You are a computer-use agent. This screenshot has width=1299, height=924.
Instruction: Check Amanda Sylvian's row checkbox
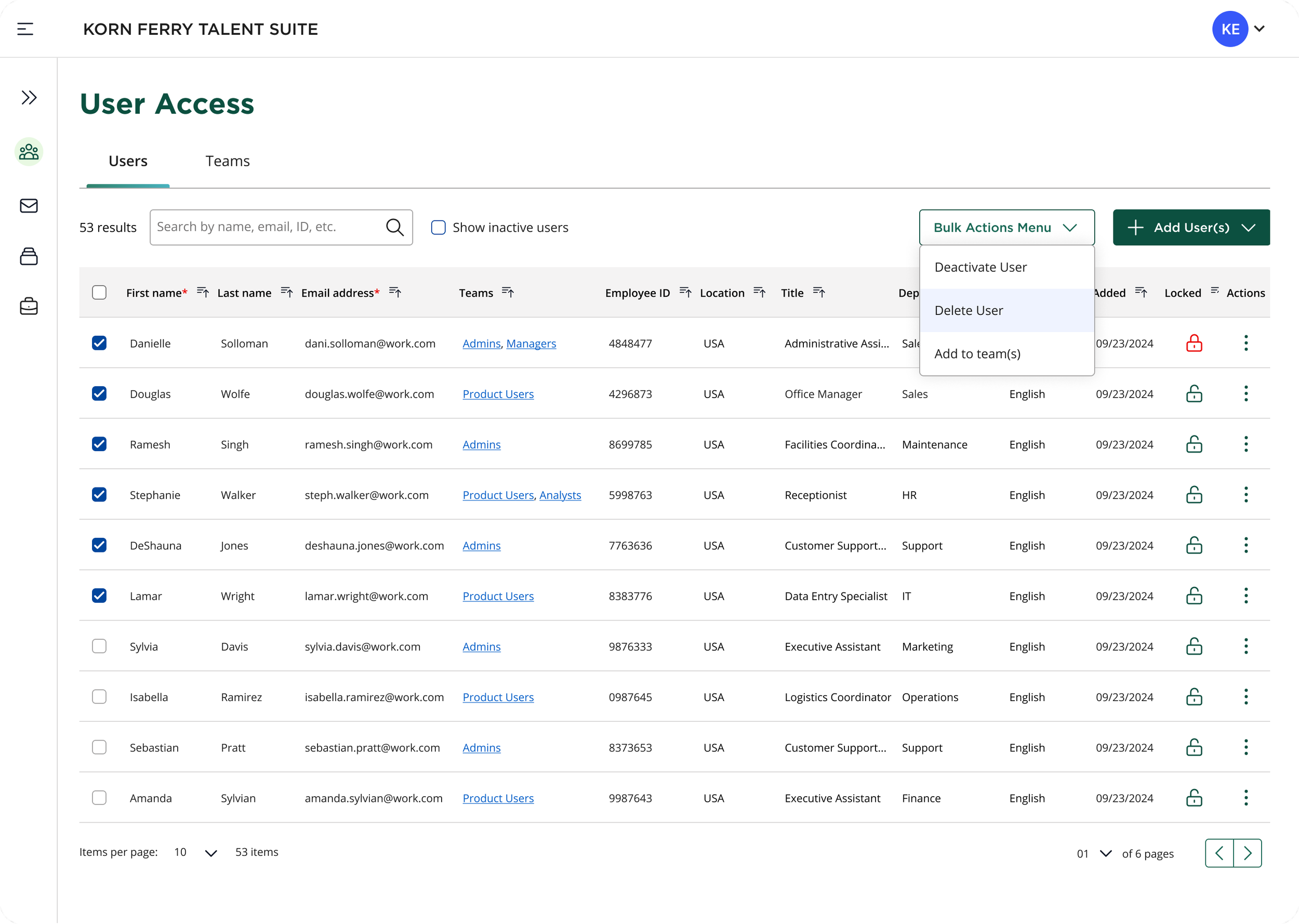click(x=100, y=798)
